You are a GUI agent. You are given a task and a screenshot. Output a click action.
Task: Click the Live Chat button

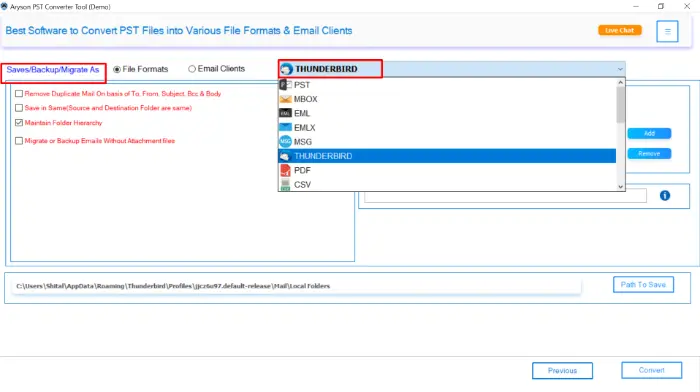pos(620,30)
